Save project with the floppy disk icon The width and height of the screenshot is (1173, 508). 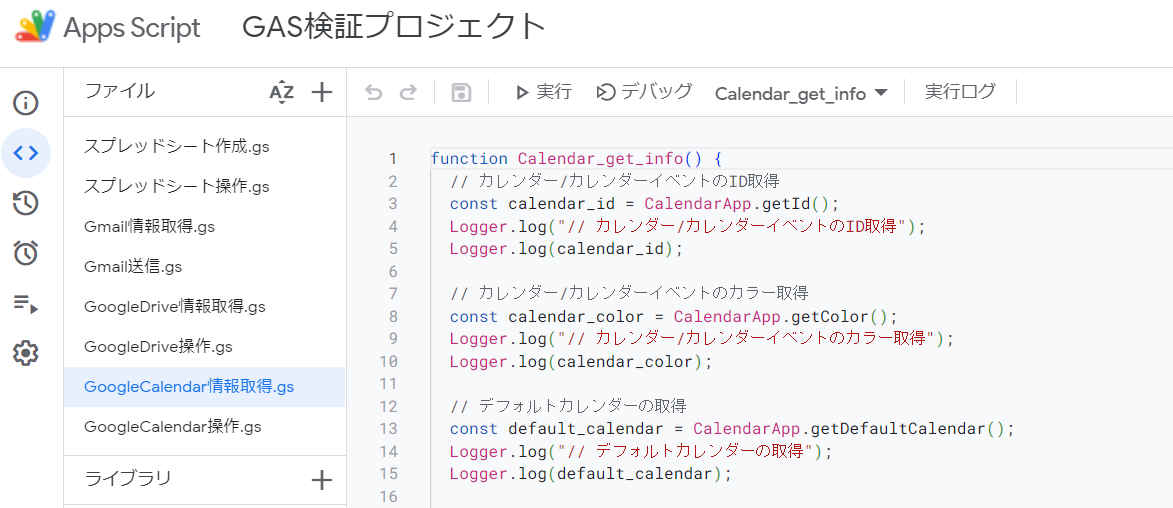pyautogui.click(x=461, y=93)
